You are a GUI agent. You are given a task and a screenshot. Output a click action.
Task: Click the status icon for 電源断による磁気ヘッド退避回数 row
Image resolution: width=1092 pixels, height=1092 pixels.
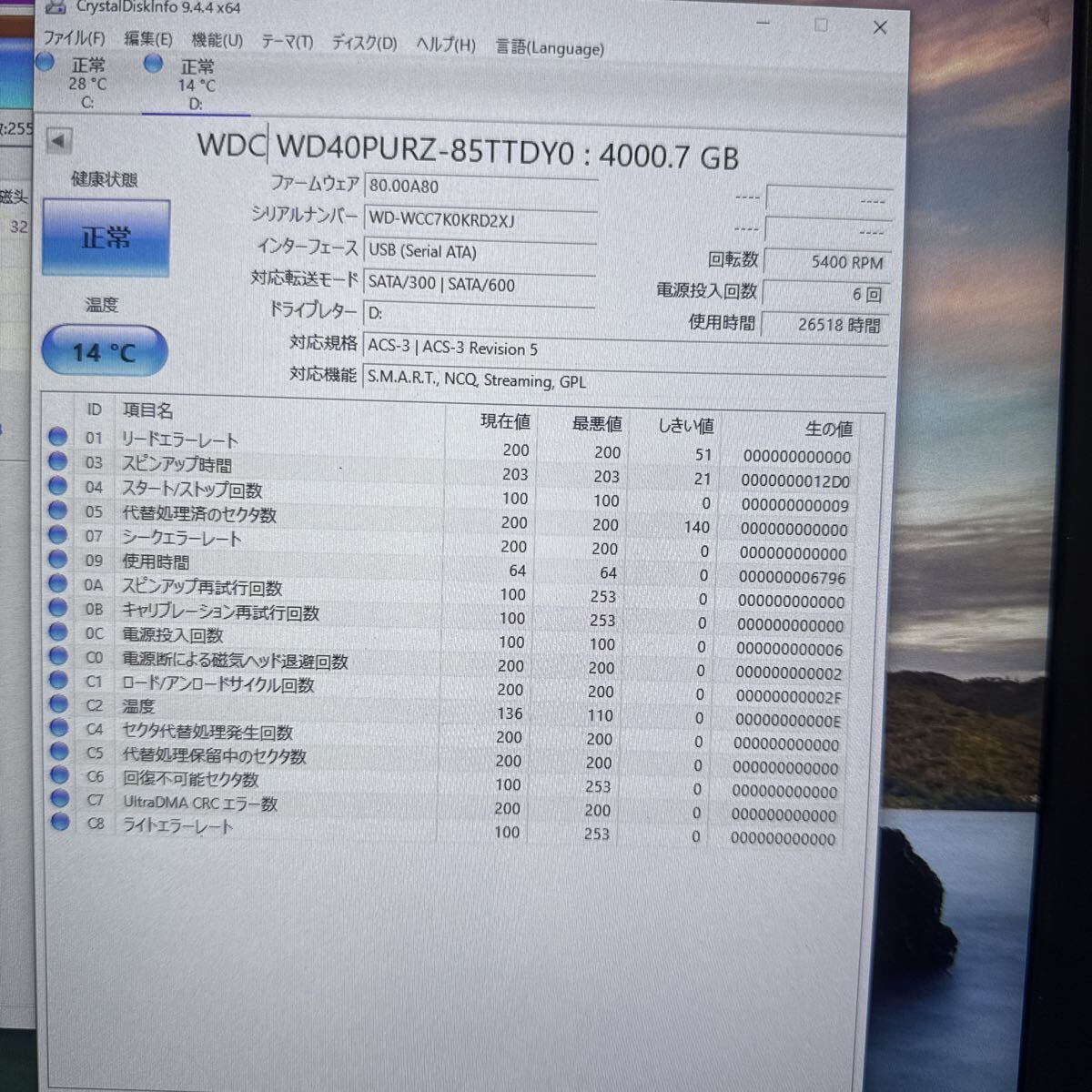pos(58,656)
